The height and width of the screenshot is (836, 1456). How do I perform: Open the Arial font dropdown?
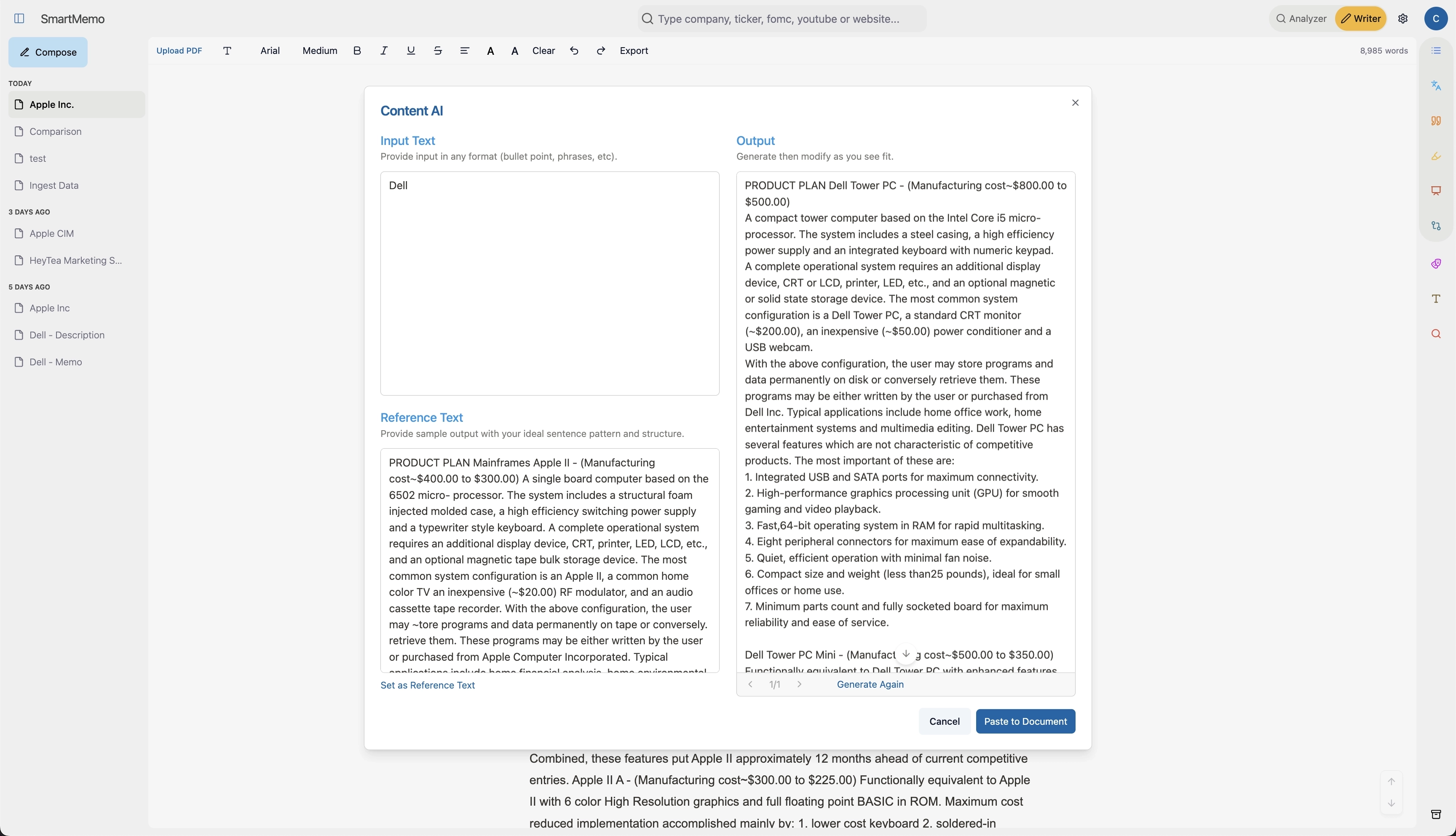pyautogui.click(x=270, y=51)
